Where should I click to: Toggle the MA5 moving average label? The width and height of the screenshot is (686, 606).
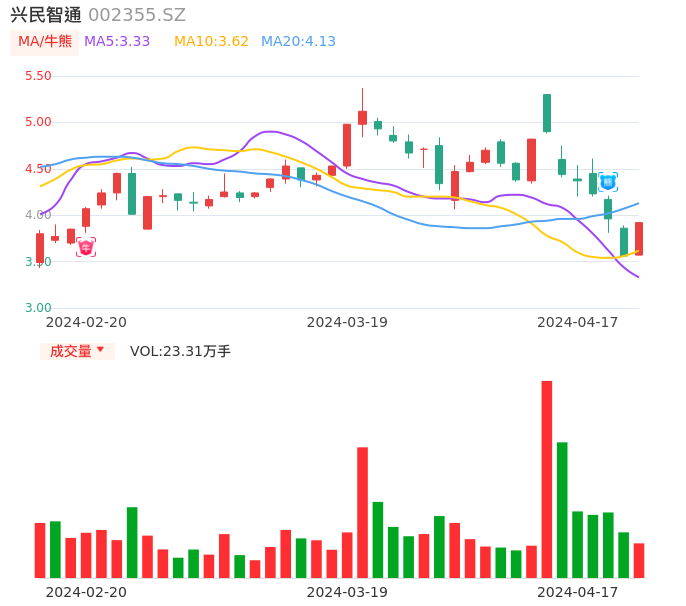tap(117, 42)
